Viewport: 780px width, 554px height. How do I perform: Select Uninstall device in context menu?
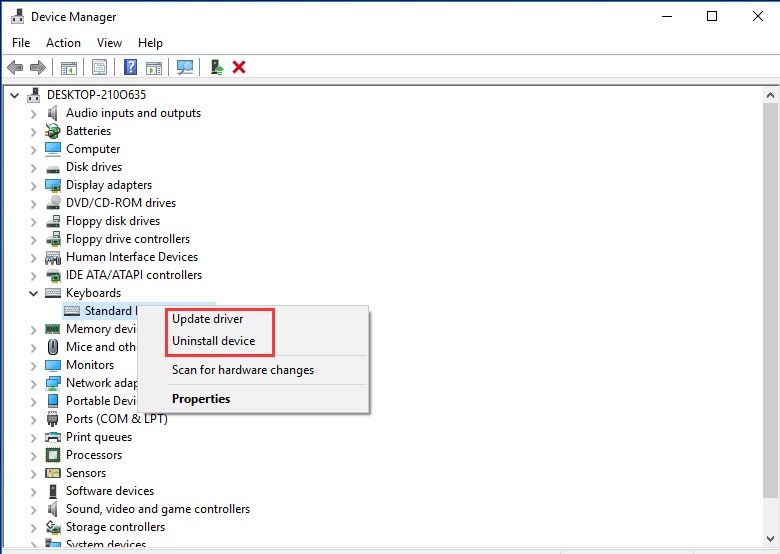click(213, 341)
